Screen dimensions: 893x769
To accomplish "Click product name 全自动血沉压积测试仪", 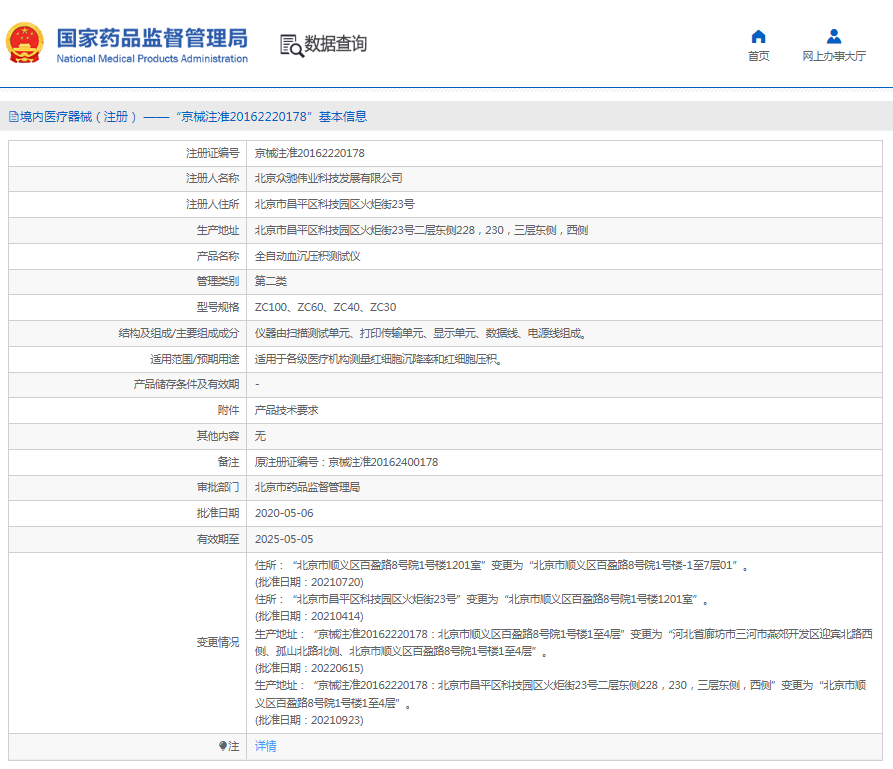I will point(308,256).
